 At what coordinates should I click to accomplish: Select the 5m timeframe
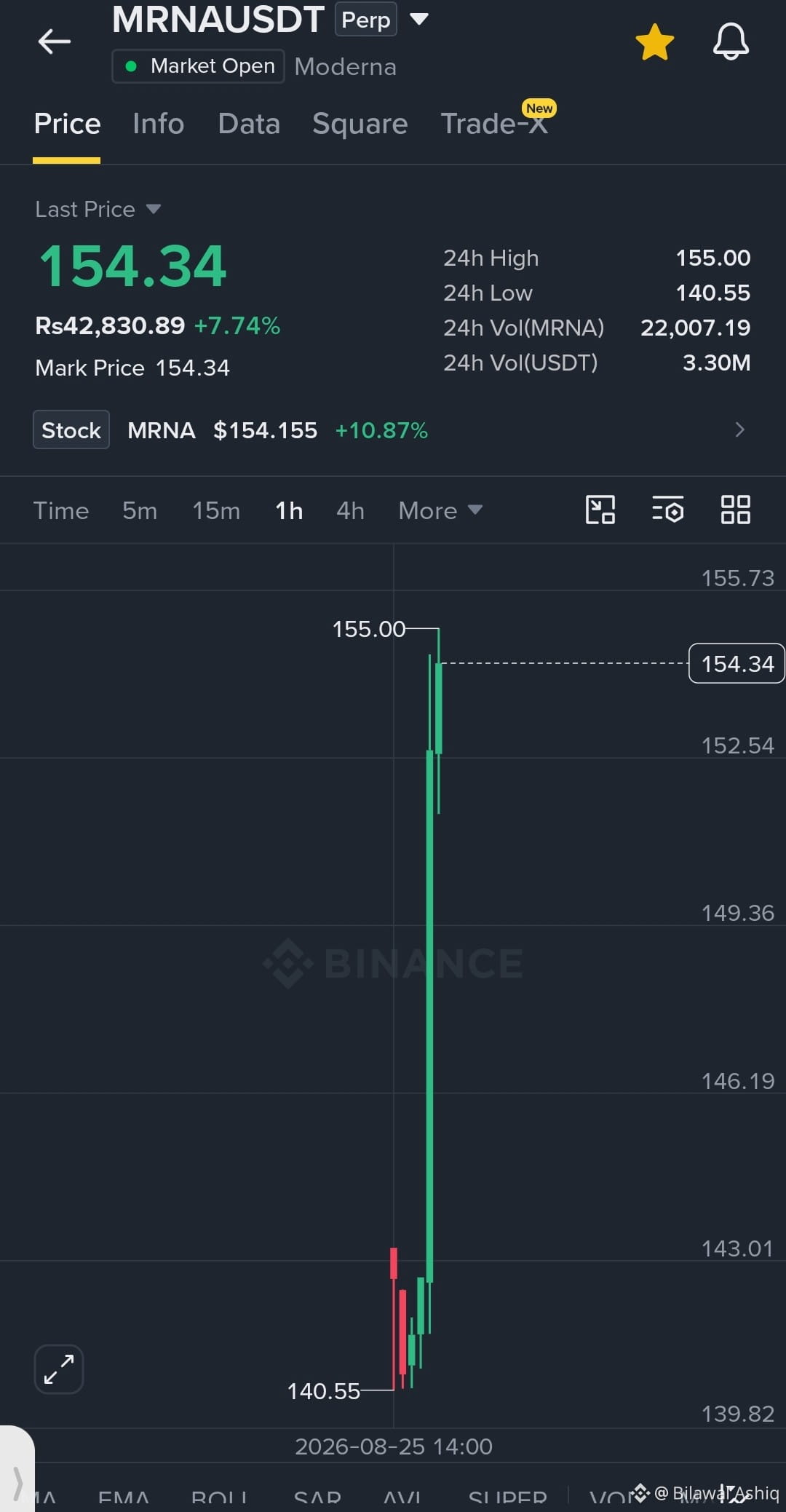[x=140, y=510]
